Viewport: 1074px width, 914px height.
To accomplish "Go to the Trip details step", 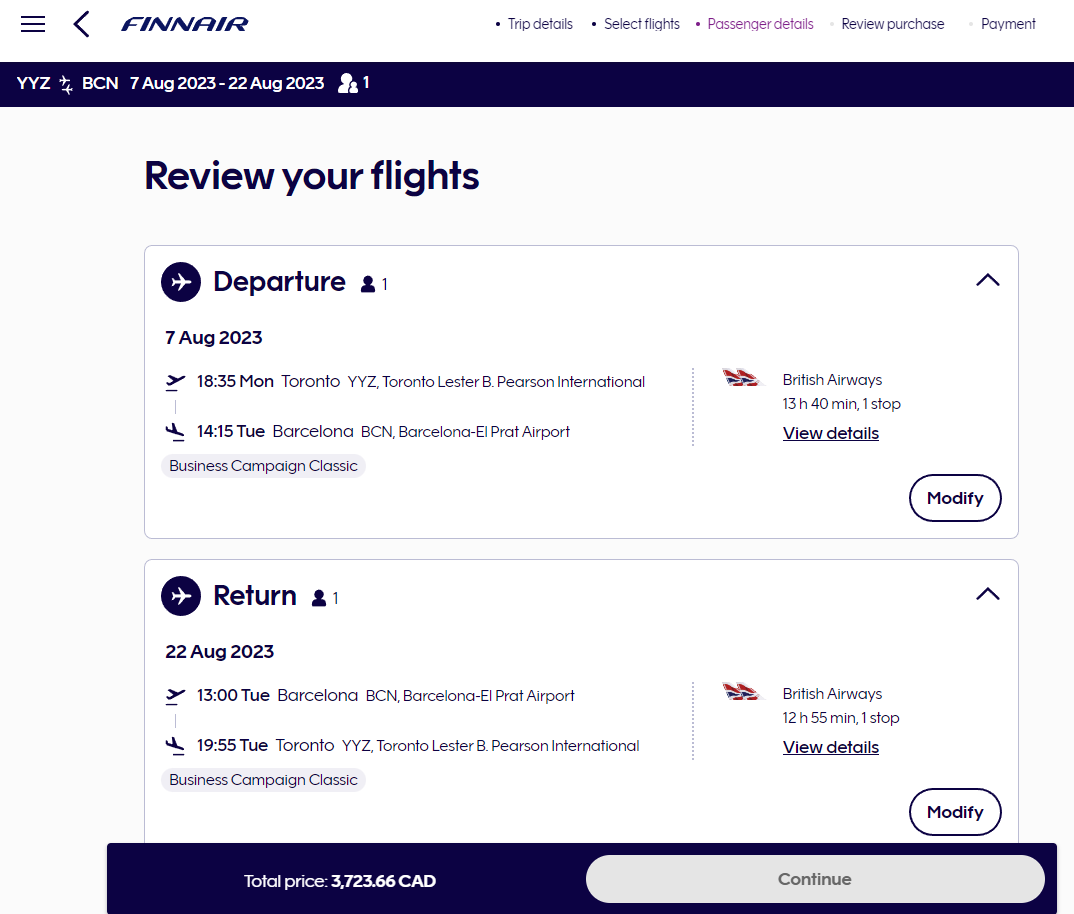I will pyautogui.click(x=540, y=24).
